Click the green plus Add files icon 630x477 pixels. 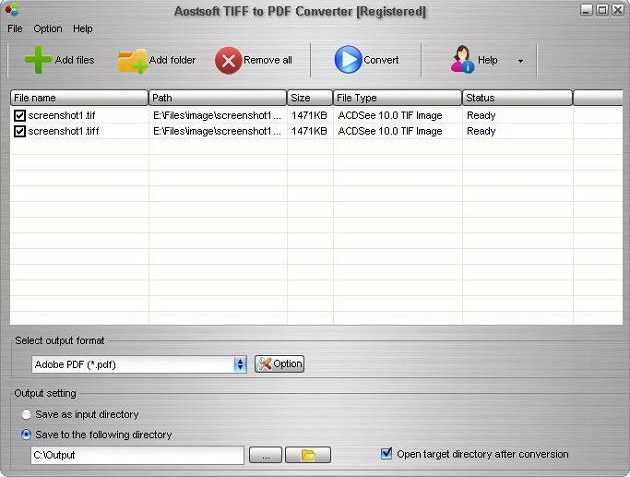coord(38,60)
